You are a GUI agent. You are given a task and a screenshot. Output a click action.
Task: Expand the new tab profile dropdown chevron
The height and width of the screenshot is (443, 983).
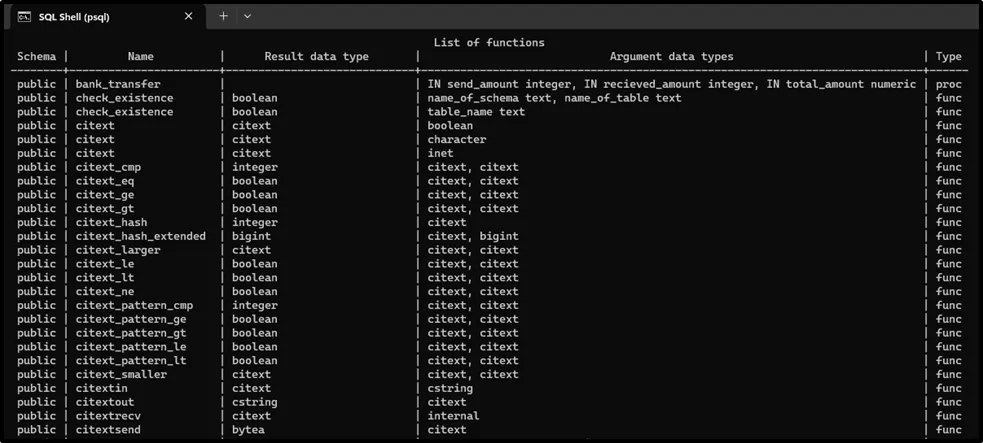pyautogui.click(x=248, y=16)
